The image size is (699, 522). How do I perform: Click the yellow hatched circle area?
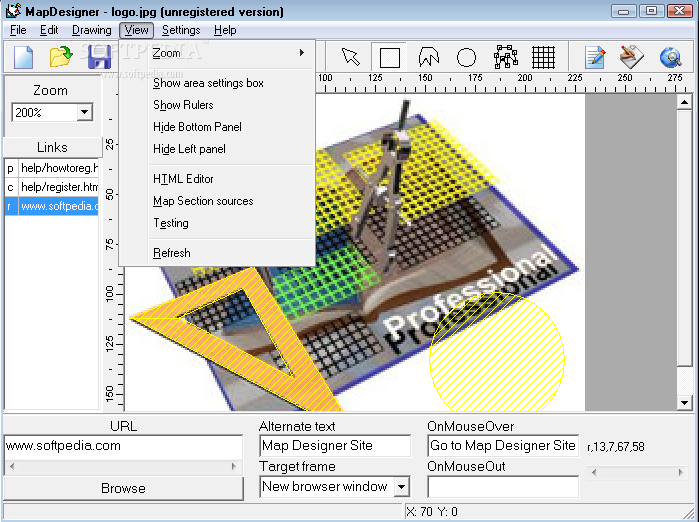pyautogui.click(x=497, y=352)
